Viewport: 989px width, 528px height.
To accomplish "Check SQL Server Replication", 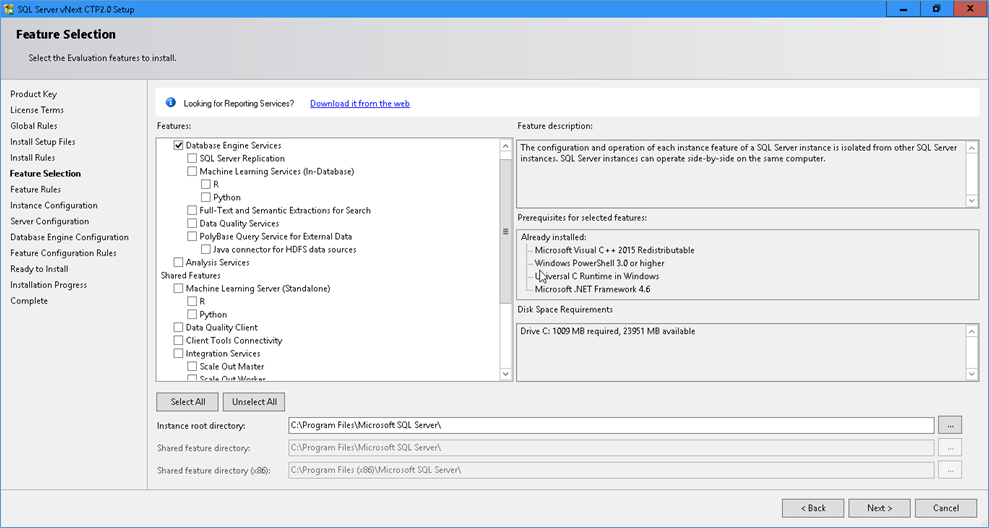I will pyautogui.click(x=192, y=158).
